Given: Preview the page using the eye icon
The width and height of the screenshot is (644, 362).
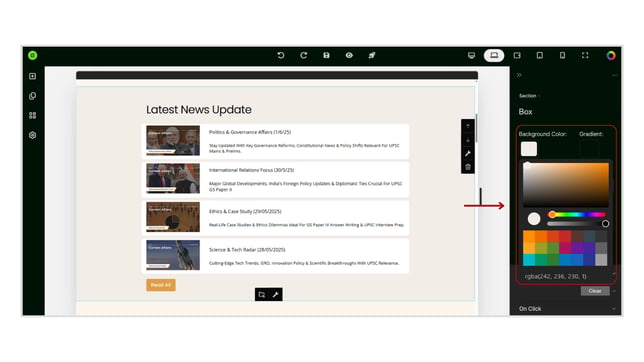Looking at the screenshot, I should pyautogui.click(x=349, y=55).
